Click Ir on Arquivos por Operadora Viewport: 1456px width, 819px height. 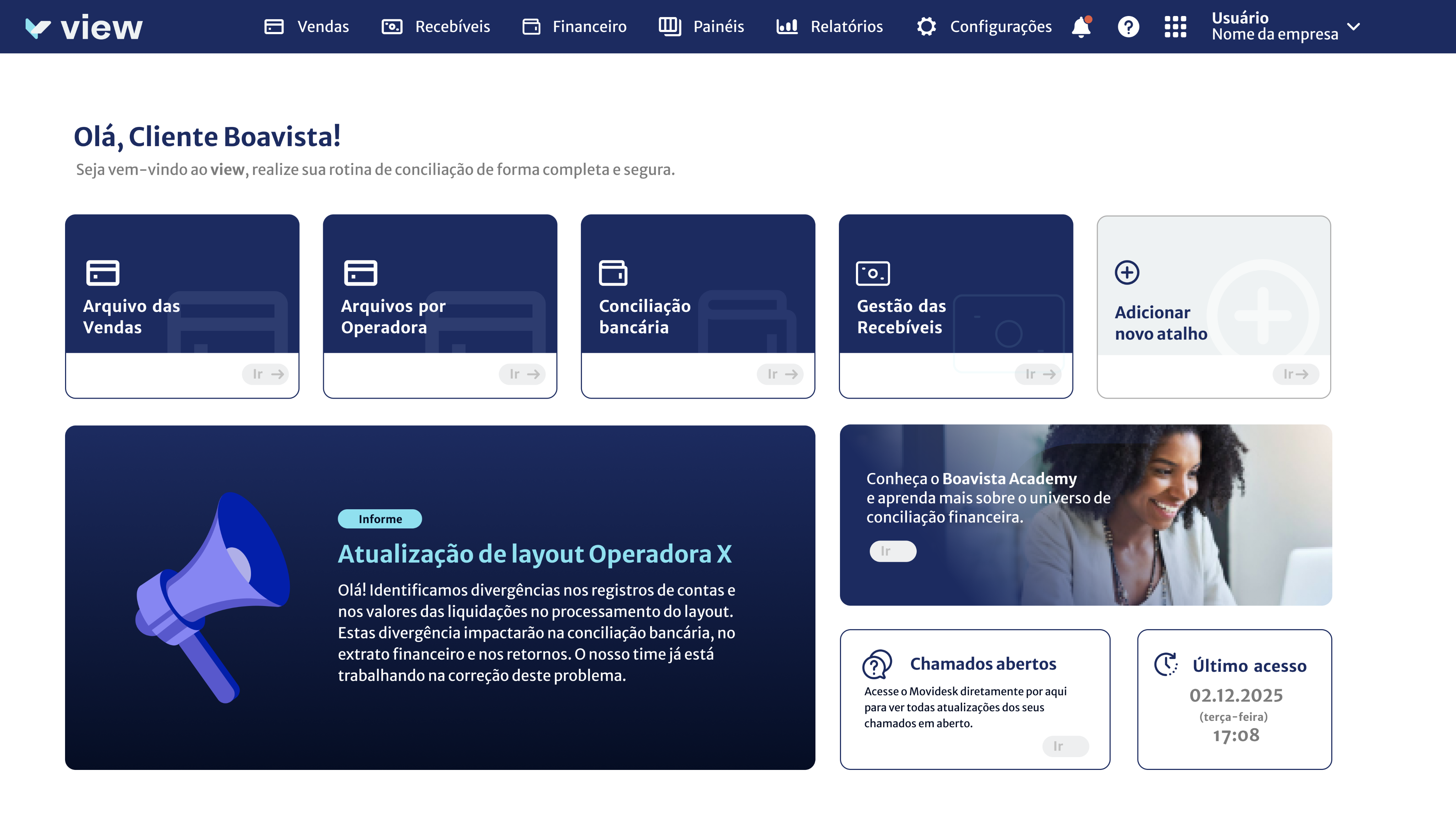pyautogui.click(x=522, y=374)
